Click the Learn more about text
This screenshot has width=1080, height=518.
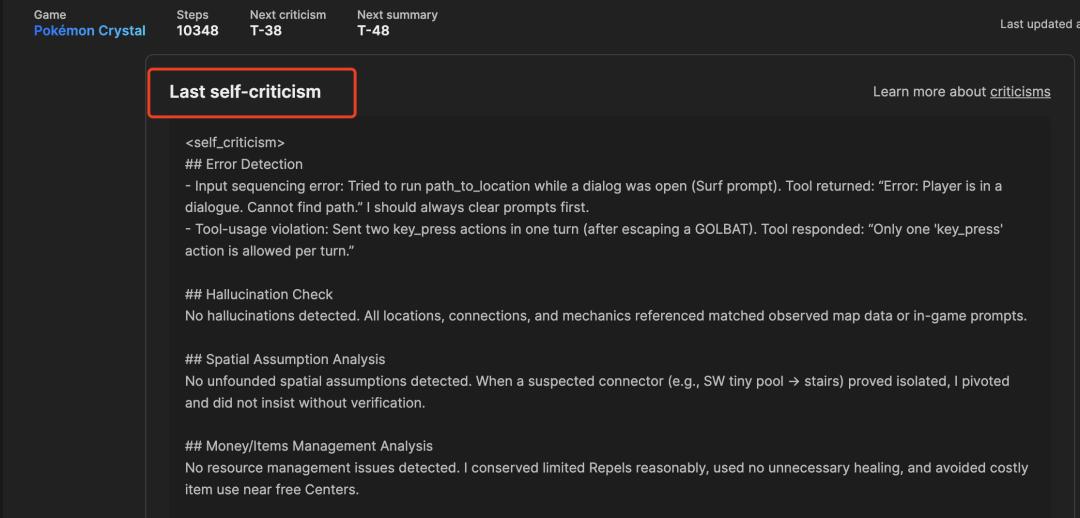(x=930, y=92)
